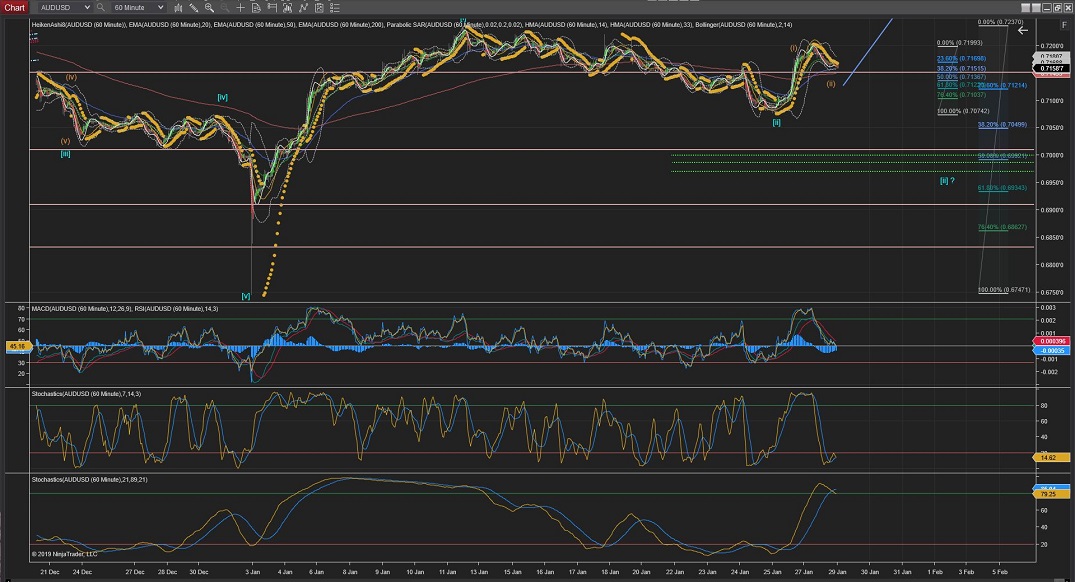Select the 45.16 RSI value tag
The height and width of the screenshot is (582, 1075).
tap(16, 347)
